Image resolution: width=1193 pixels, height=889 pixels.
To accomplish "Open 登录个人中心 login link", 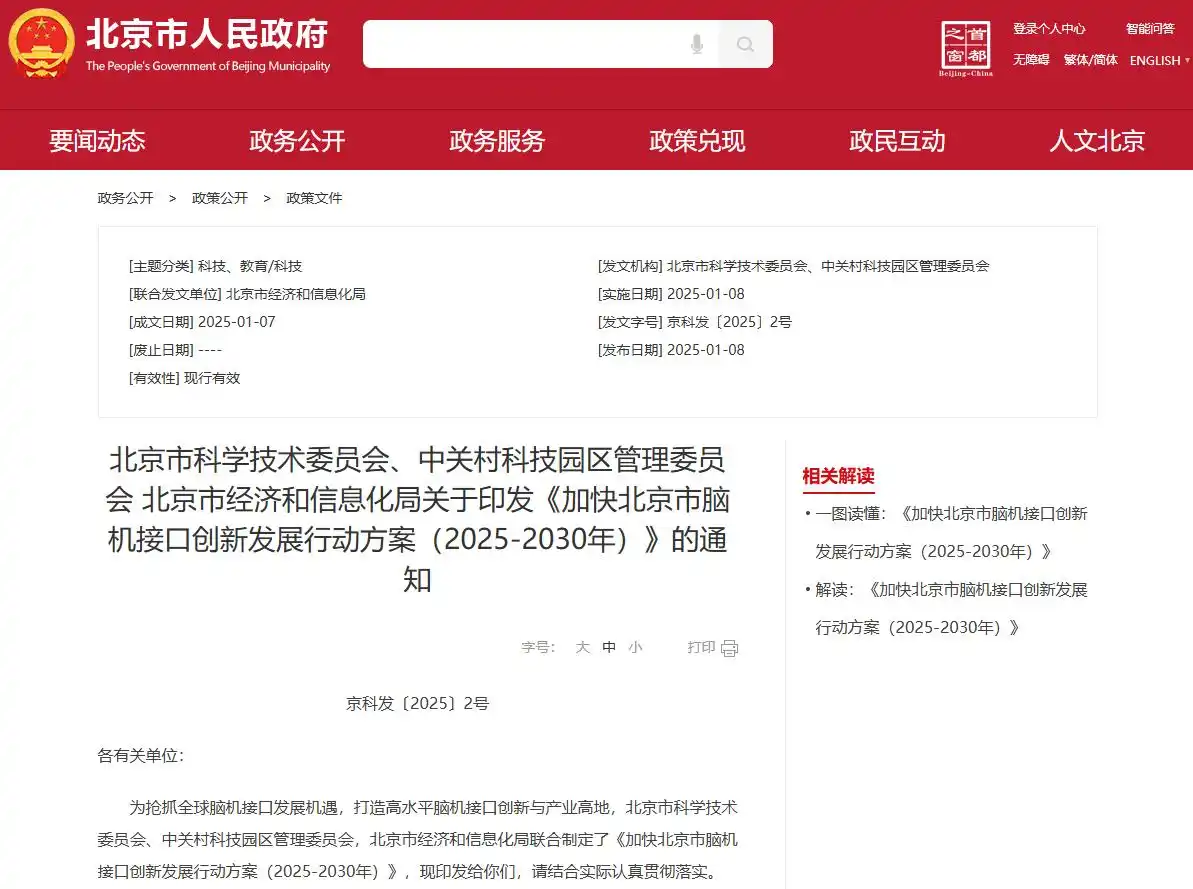I will click(x=1048, y=28).
